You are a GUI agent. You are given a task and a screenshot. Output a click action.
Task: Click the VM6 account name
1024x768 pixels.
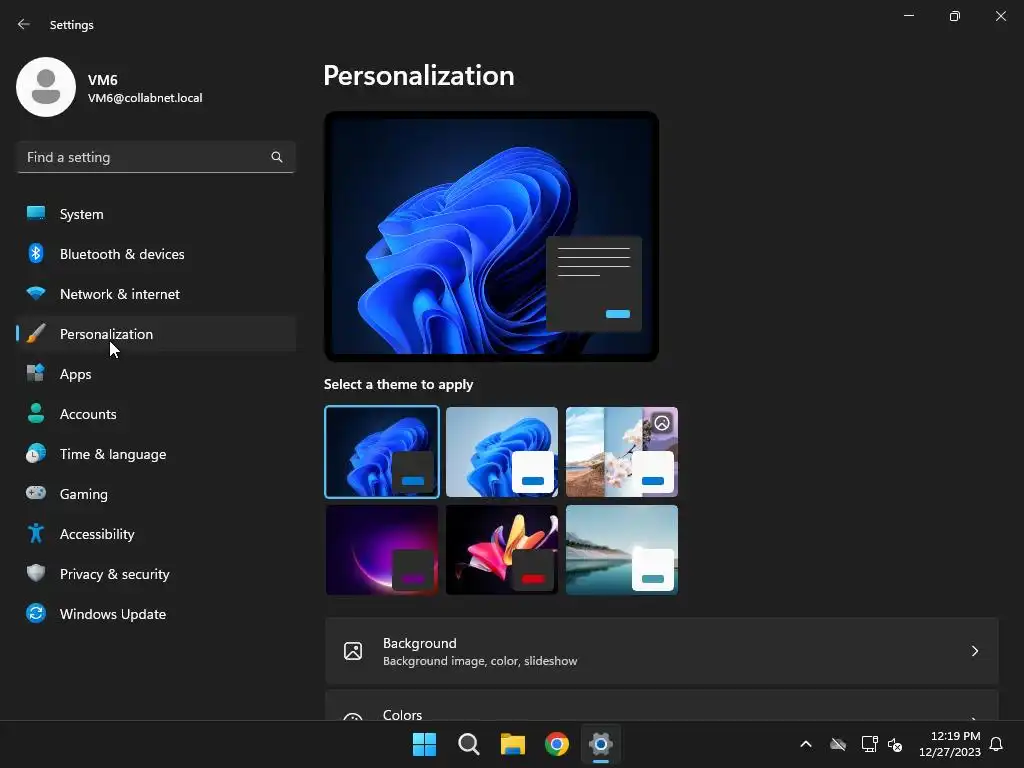[x=103, y=80]
